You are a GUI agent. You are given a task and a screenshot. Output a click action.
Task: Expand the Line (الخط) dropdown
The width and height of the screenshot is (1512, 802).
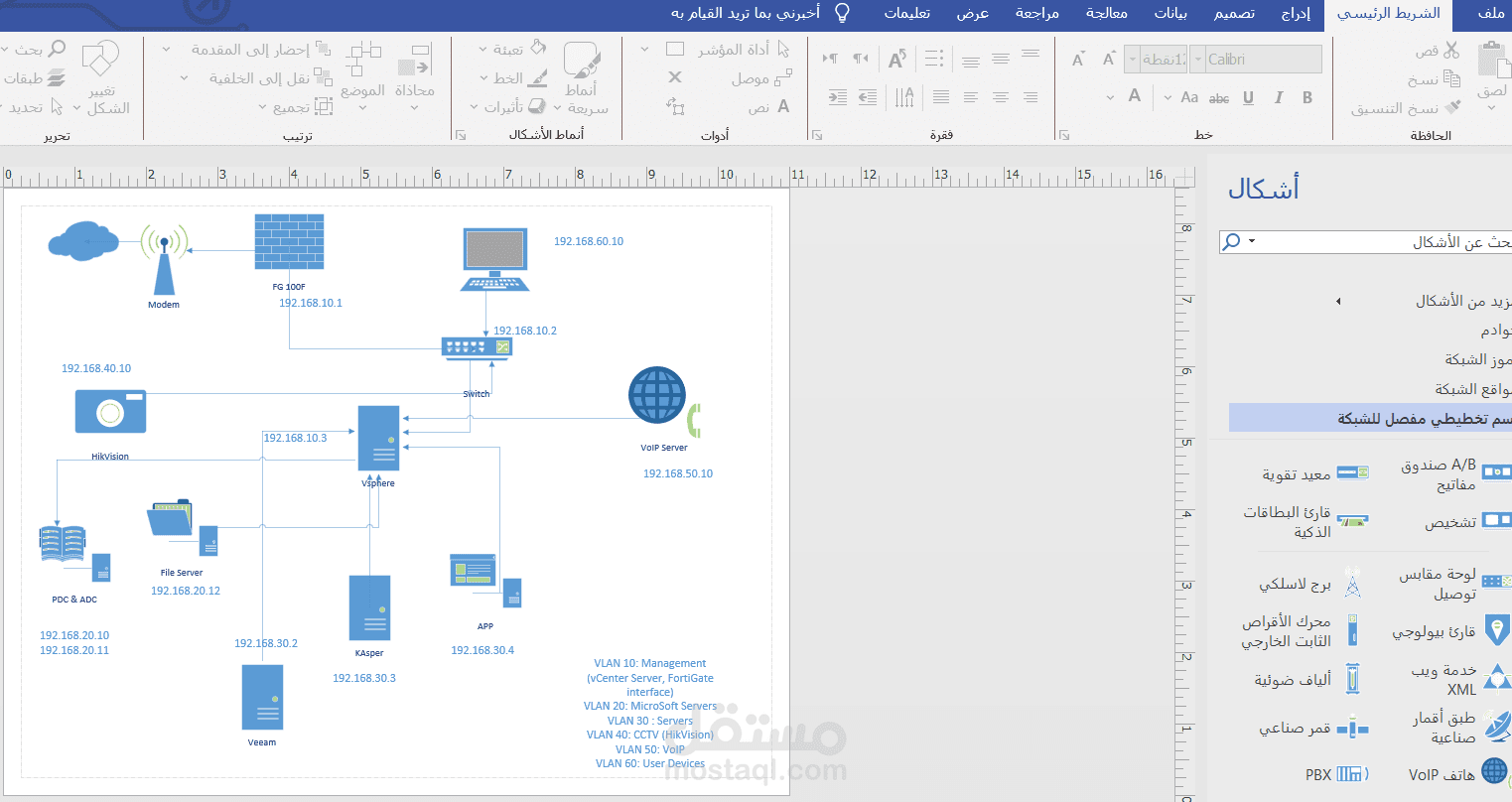tap(483, 78)
